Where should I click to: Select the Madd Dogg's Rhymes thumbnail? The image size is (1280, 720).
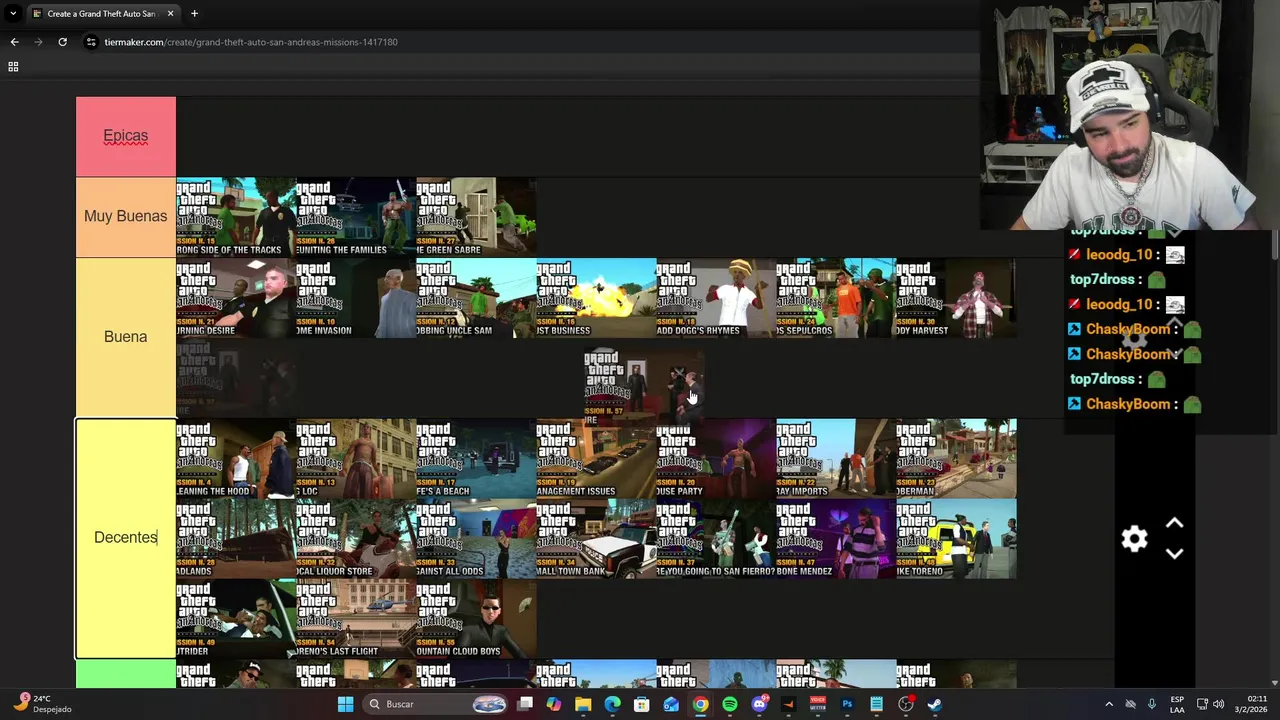tap(716, 298)
